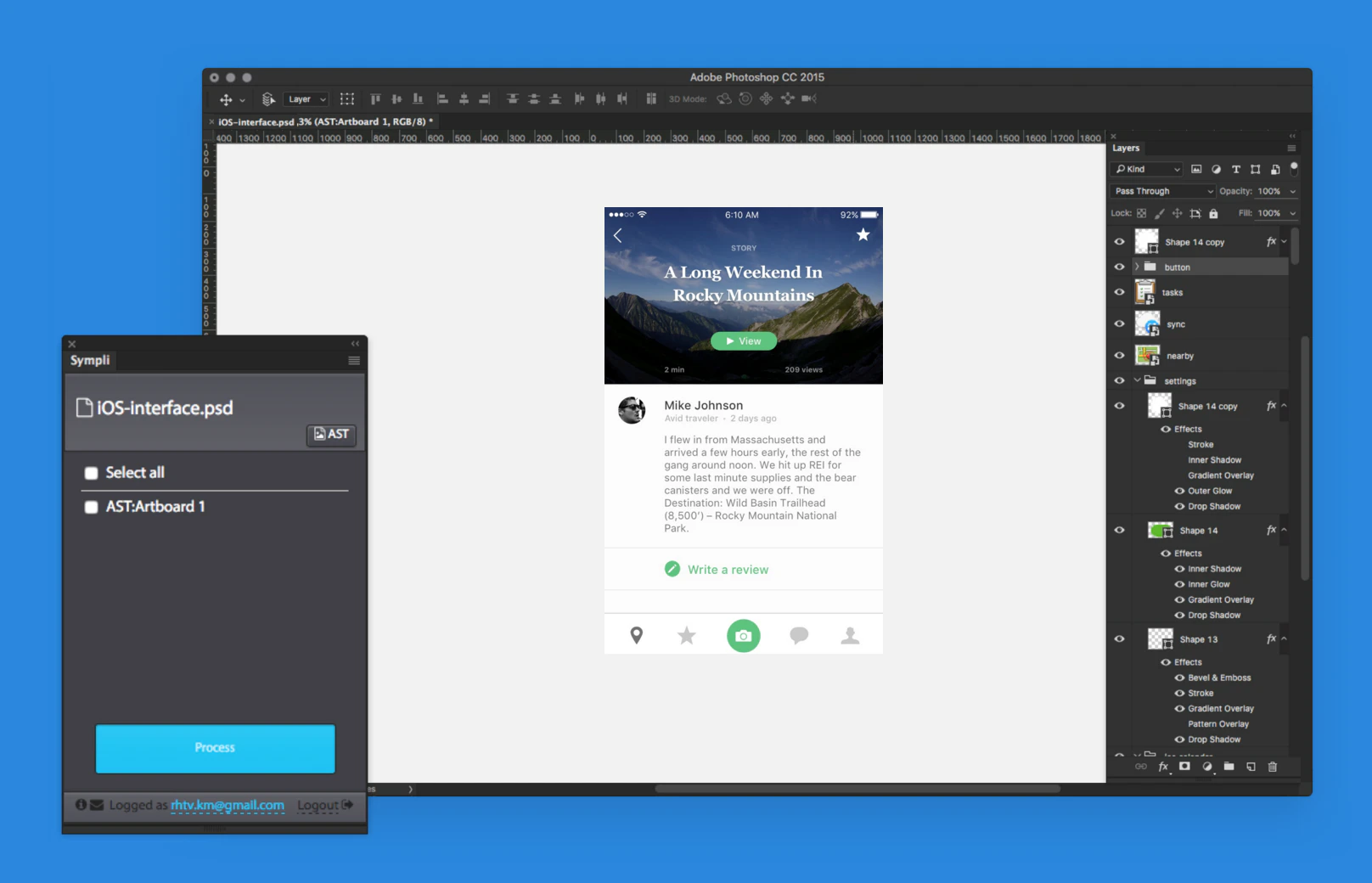
Task: Collapse effects of Shape 14 layer
Action: tap(1284, 530)
